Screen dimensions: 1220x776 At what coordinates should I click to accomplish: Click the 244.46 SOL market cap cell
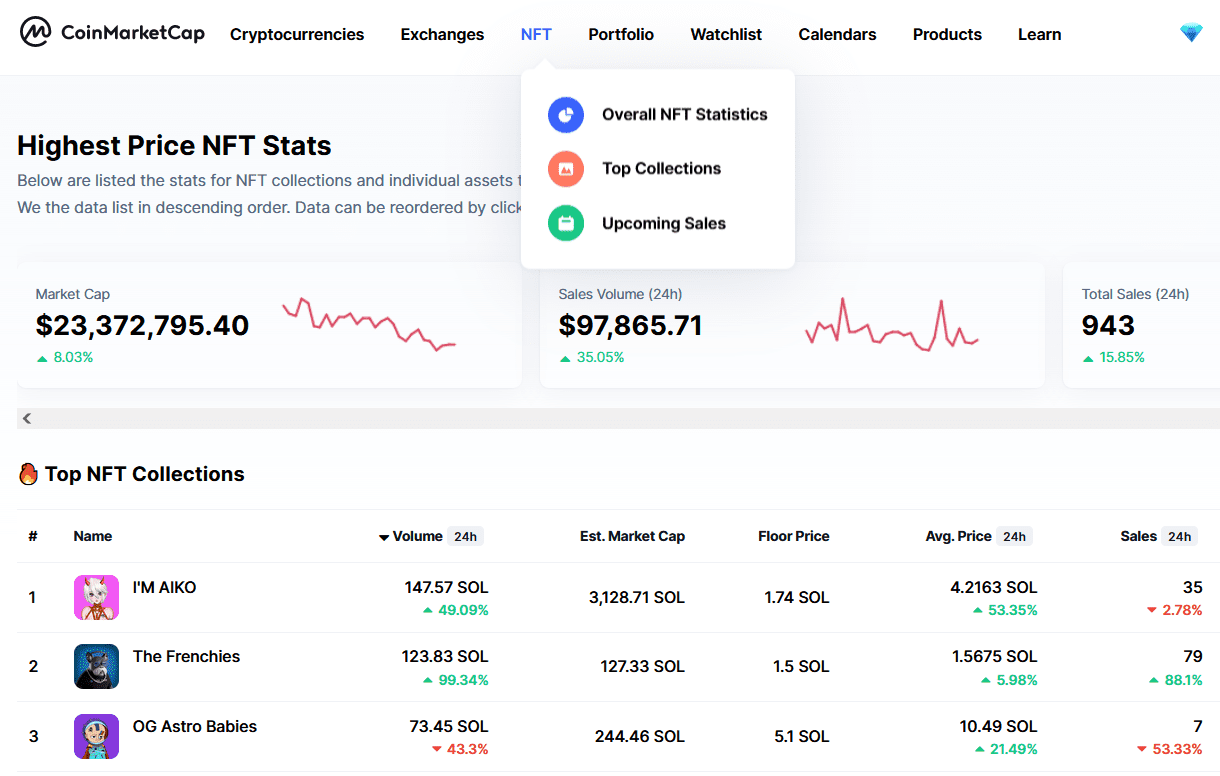click(640, 736)
